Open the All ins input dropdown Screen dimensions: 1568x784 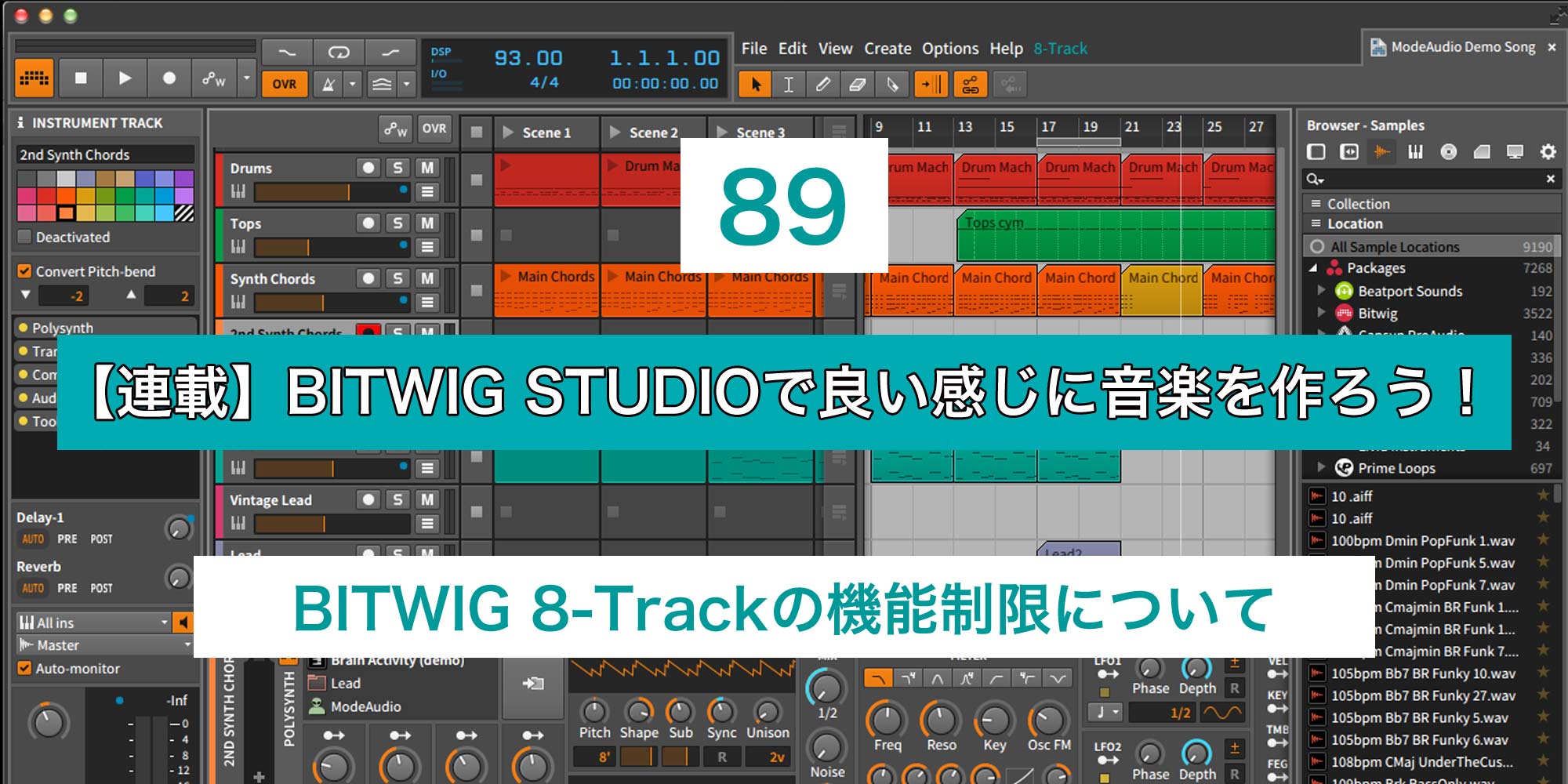[93, 622]
